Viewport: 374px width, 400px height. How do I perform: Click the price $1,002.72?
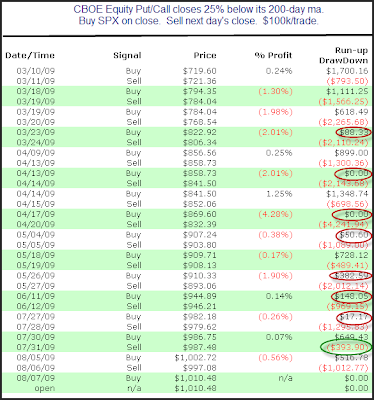196,358
